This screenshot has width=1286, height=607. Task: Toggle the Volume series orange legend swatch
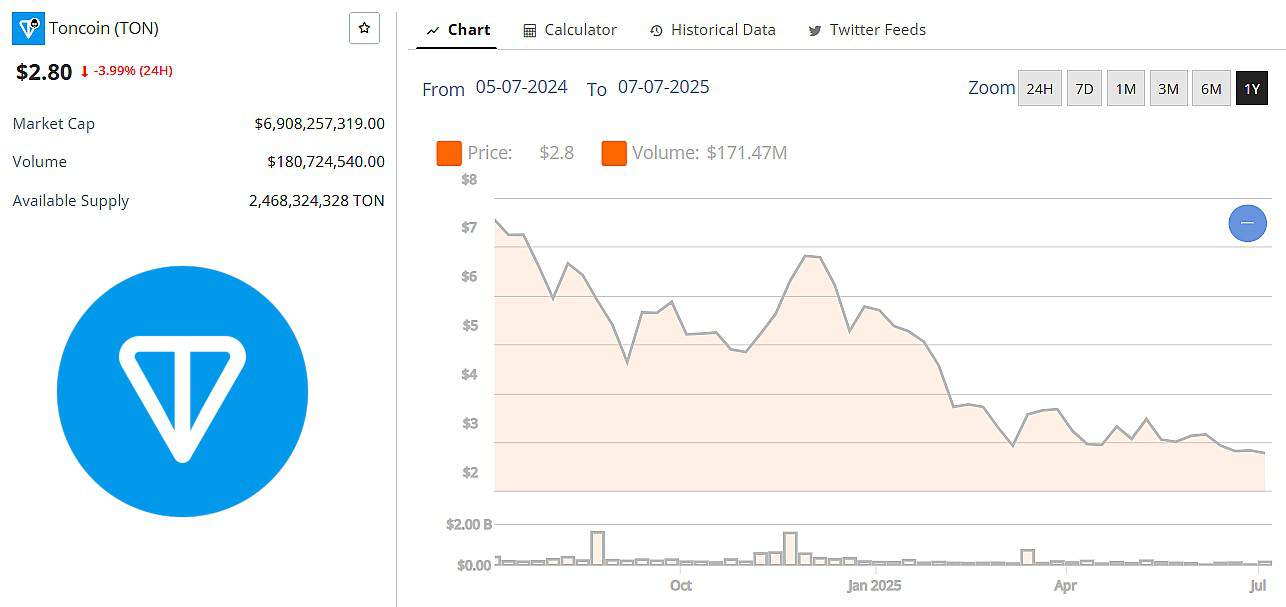614,153
